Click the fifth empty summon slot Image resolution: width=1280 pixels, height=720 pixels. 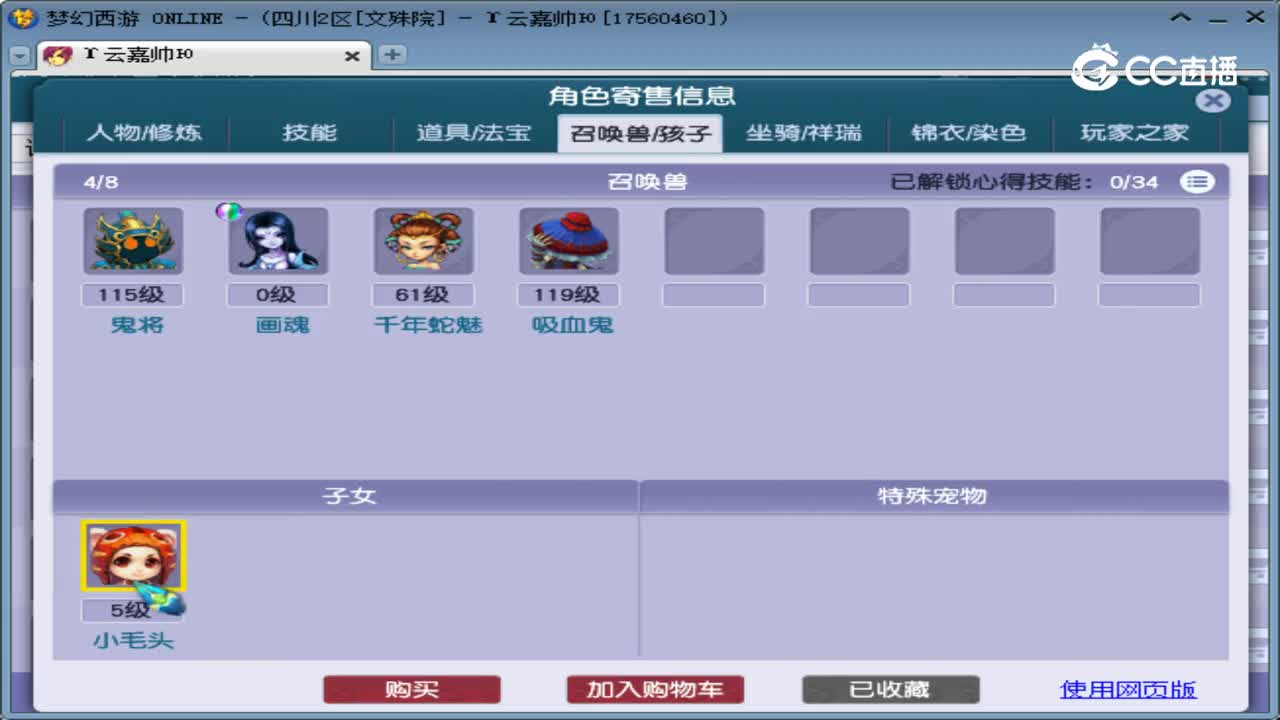[x=714, y=241]
